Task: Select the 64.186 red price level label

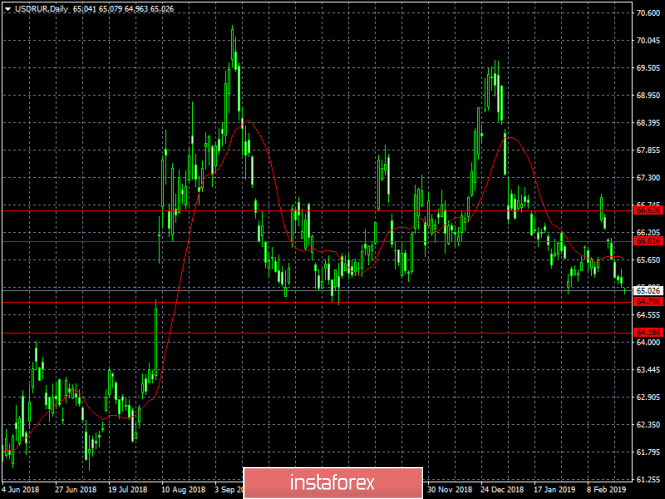Action: [648, 332]
